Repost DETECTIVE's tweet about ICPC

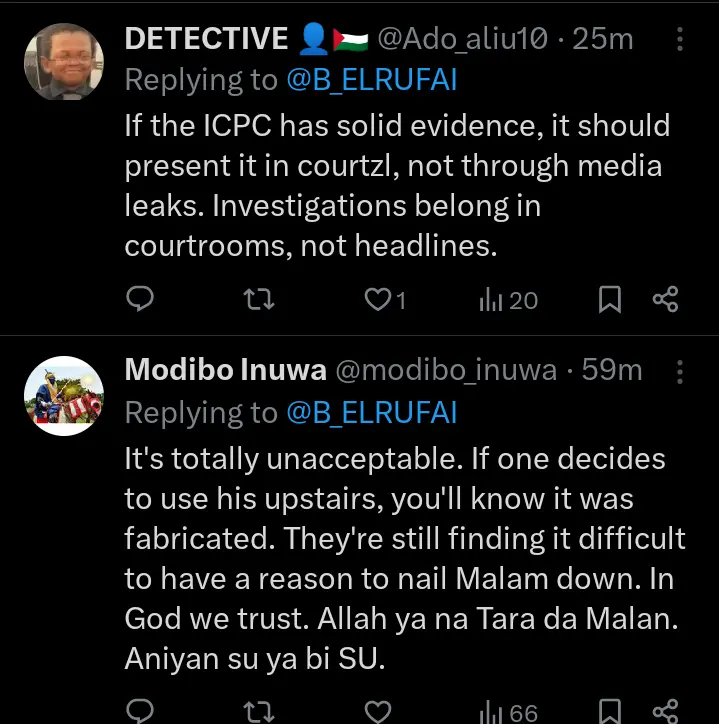[x=259, y=299]
